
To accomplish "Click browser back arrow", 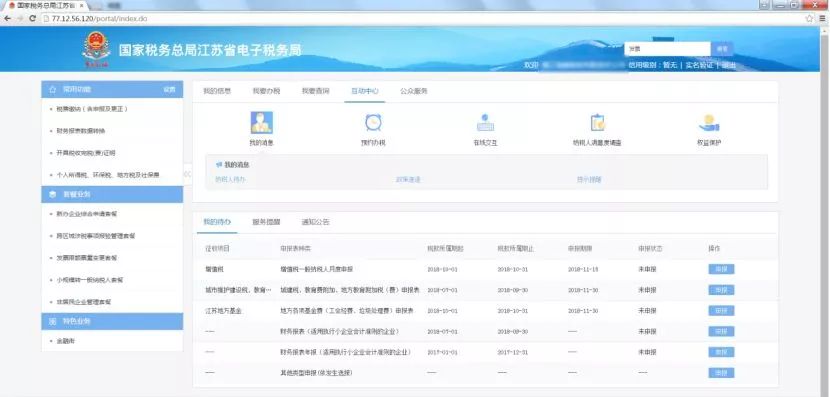I will (7, 19).
